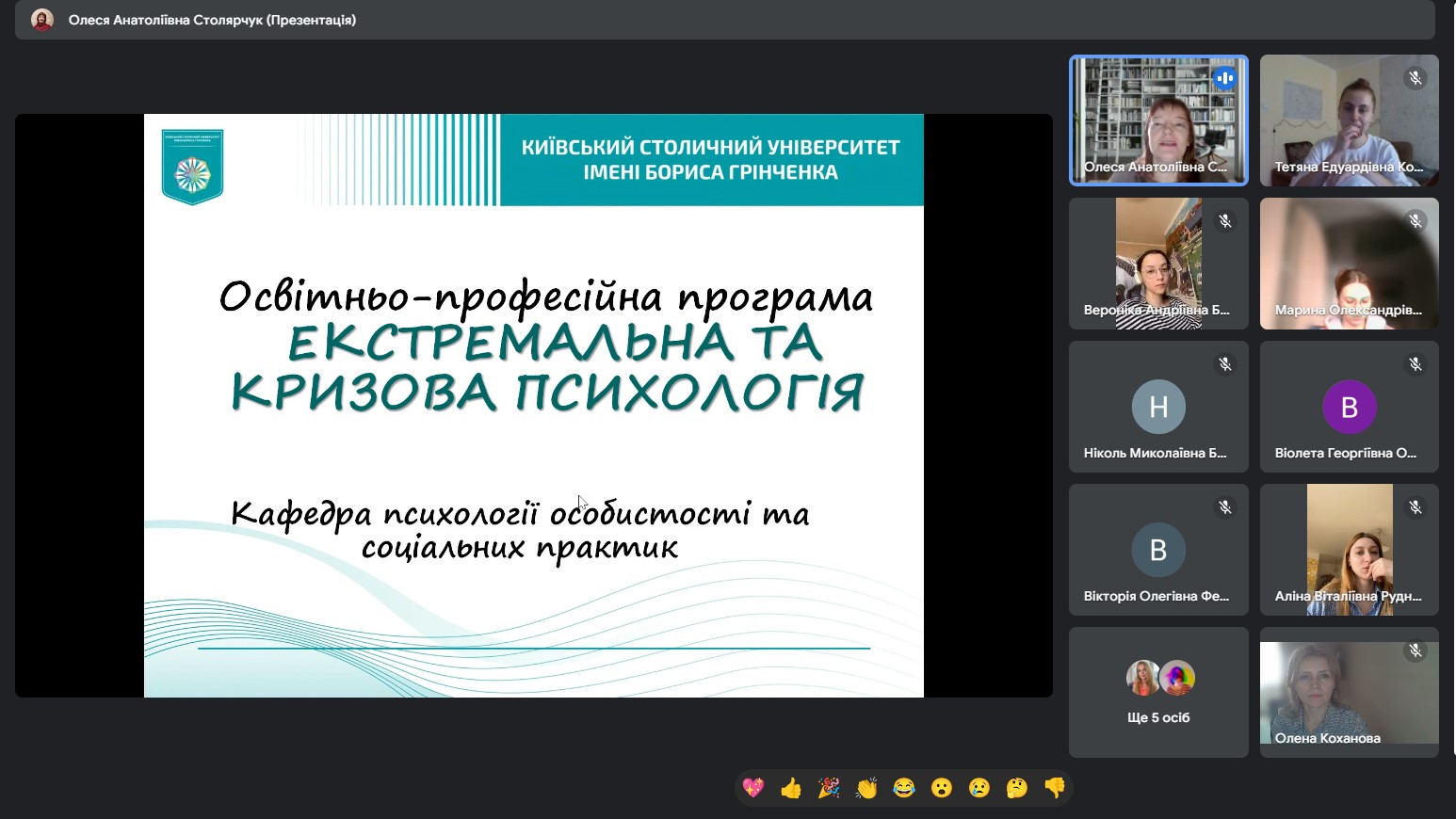The width and height of the screenshot is (1456, 819).
Task: Click the university crest logo on slide
Action: 192,167
